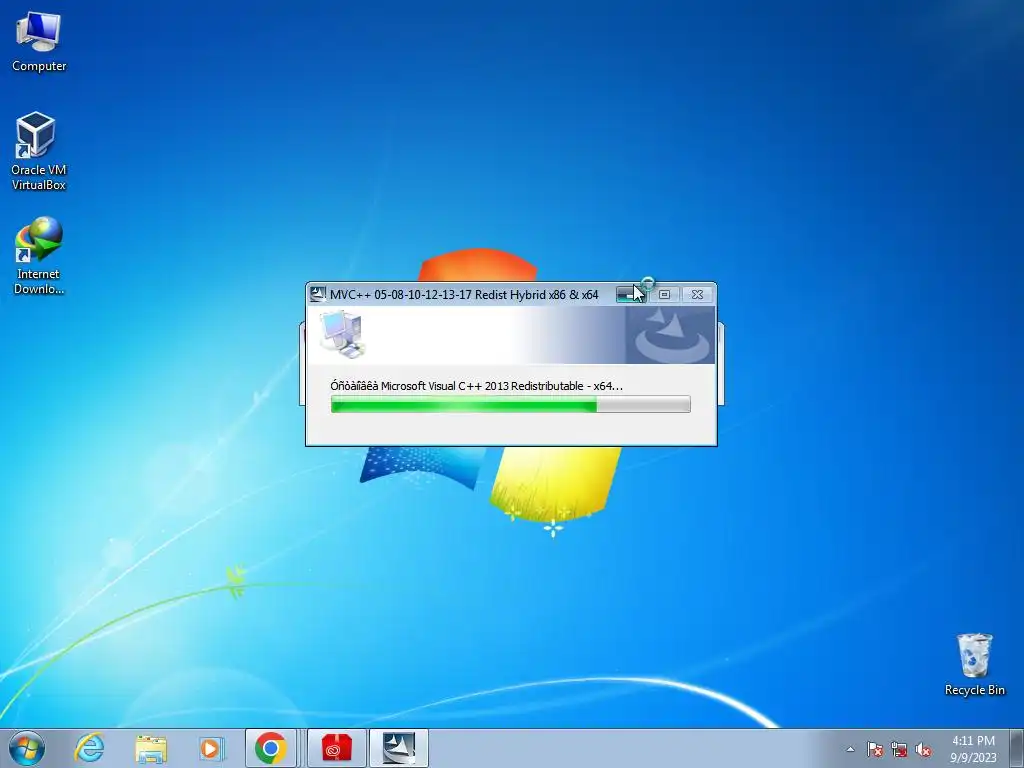
Task: Click the MVC++ installer taskbar button
Action: point(399,748)
